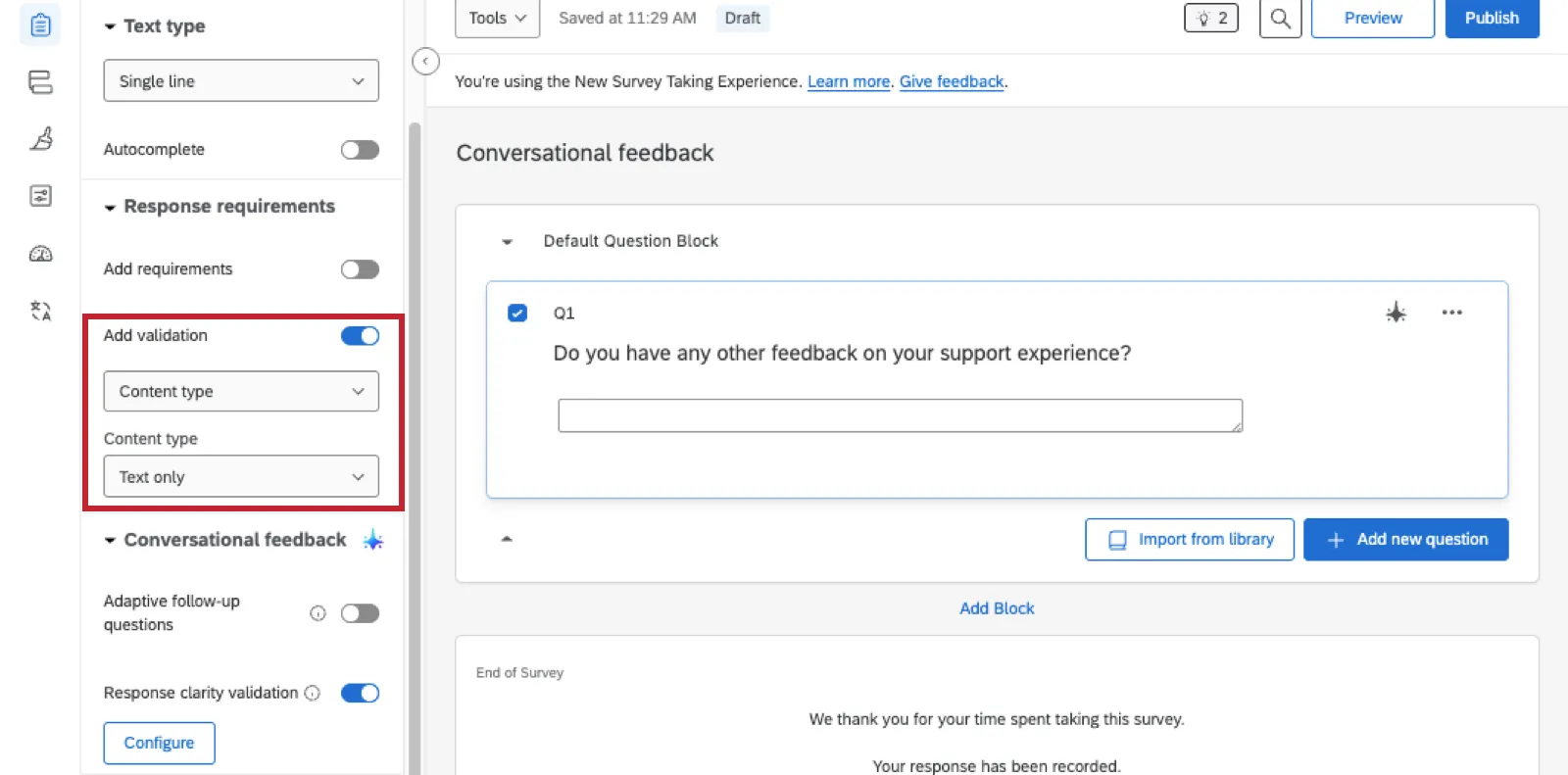Image resolution: width=1568 pixels, height=775 pixels.
Task: Open the Learn more link
Action: [849, 81]
